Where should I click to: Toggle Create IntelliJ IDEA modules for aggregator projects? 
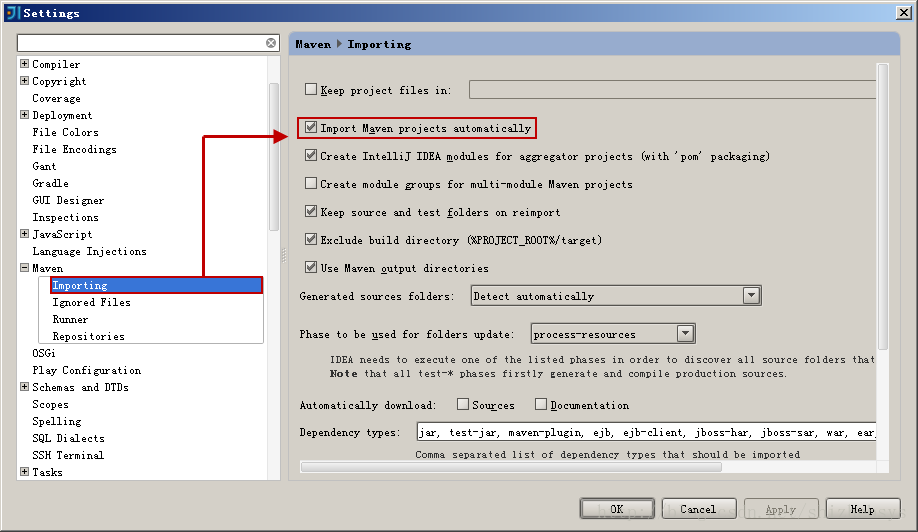click(x=311, y=155)
